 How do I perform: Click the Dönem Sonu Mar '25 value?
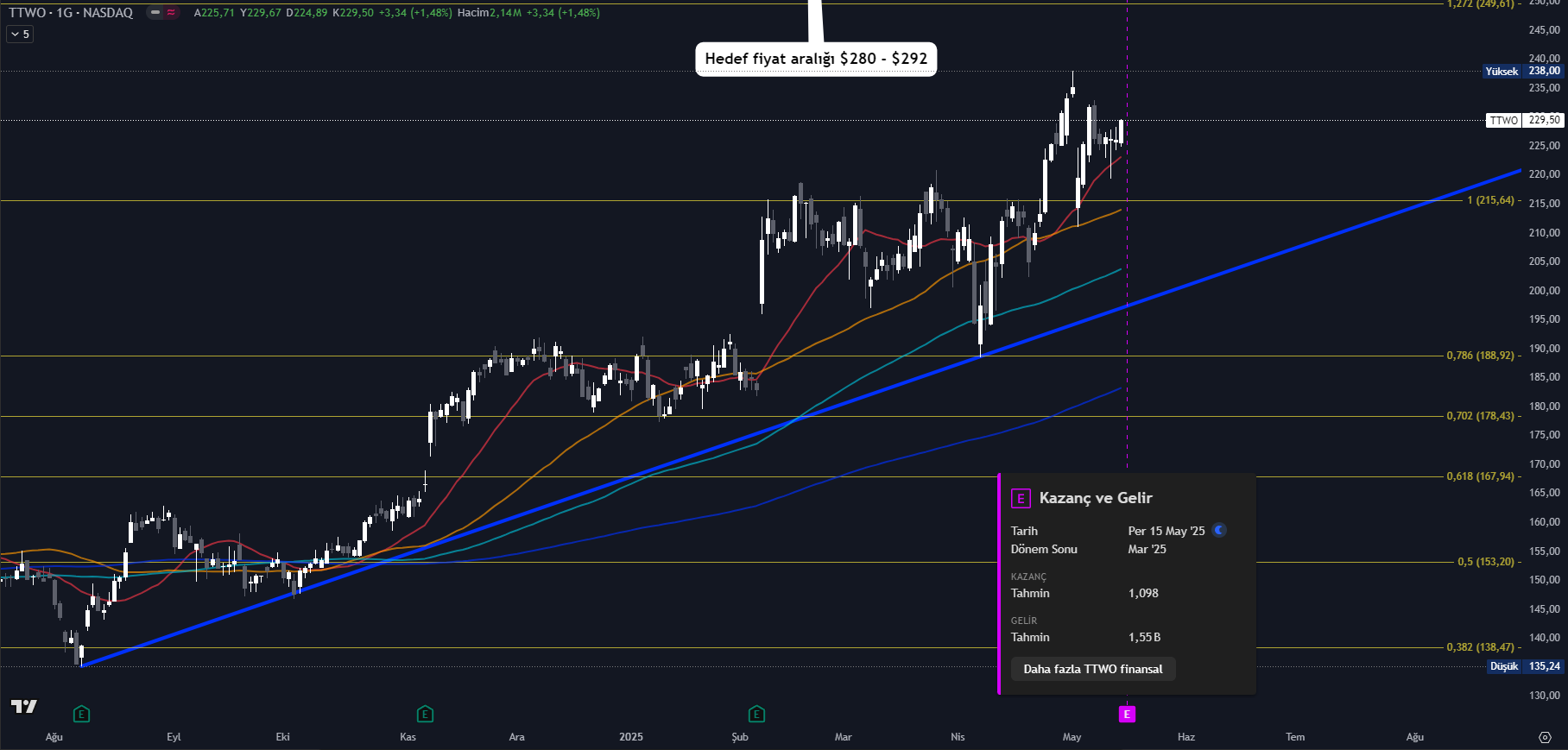click(1147, 549)
